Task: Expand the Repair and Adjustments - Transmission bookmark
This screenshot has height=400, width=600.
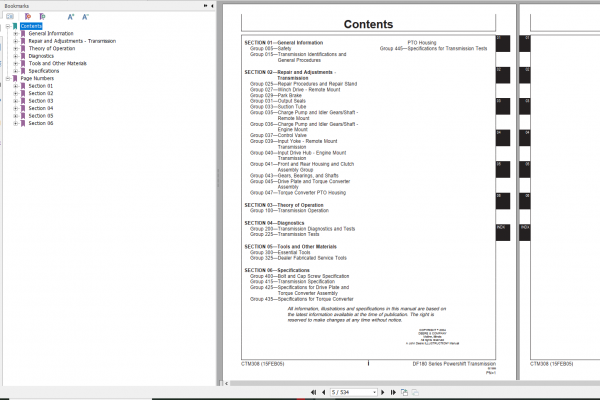Action: point(16,41)
